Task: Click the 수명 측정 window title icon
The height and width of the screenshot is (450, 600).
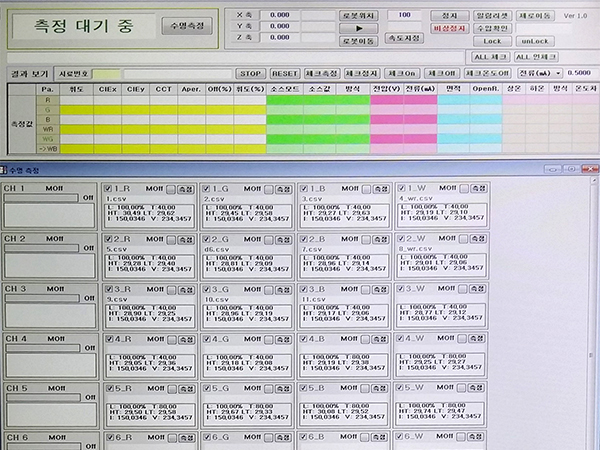Action: coord(3,170)
